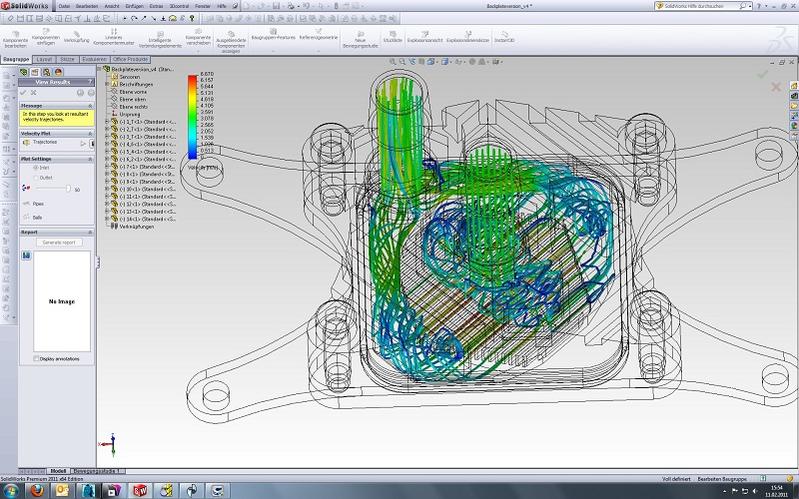
Task: Open Lineares Komponentenmuster tool
Action: coord(114,38)
